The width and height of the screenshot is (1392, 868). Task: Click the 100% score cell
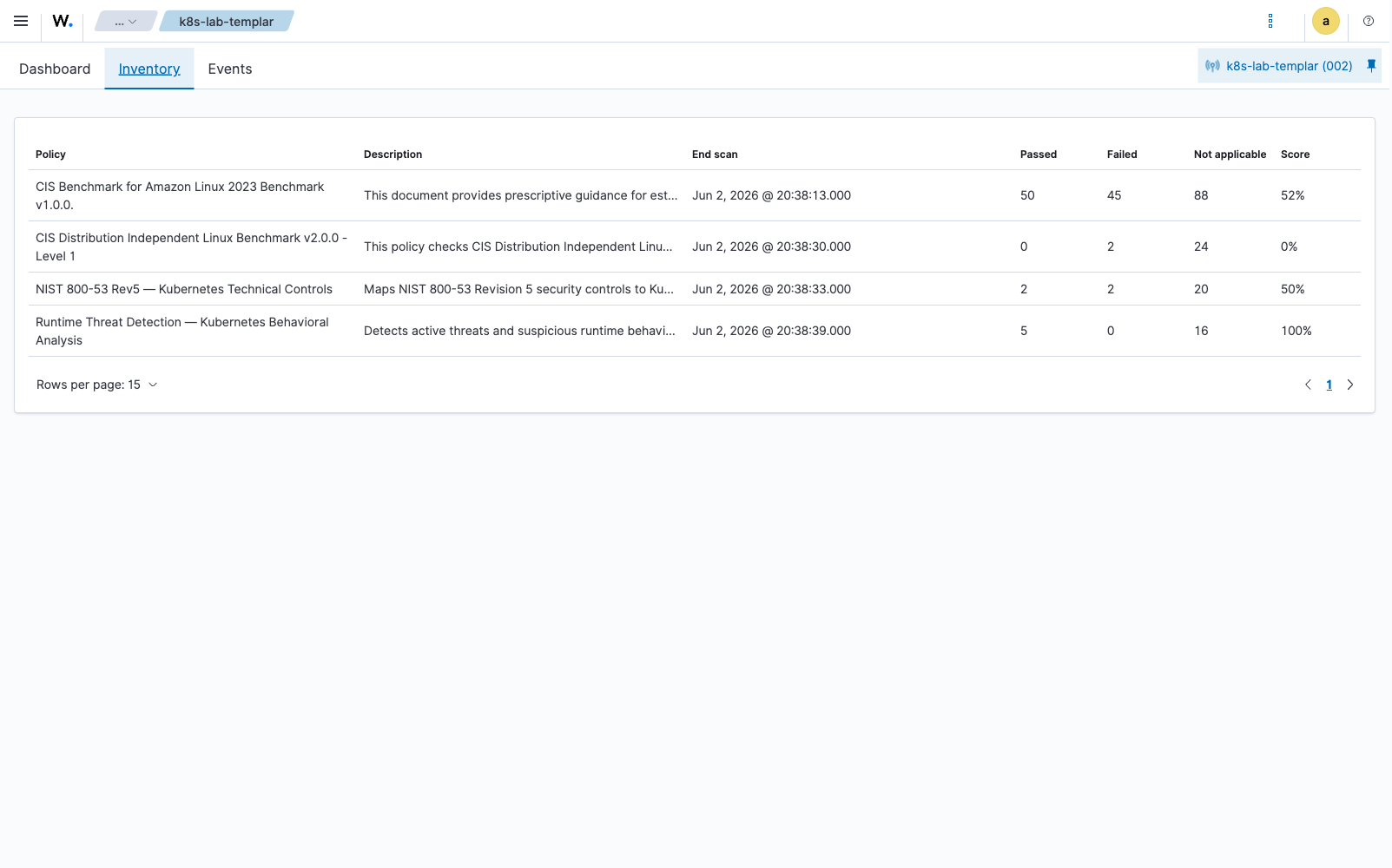point(1296,331)
